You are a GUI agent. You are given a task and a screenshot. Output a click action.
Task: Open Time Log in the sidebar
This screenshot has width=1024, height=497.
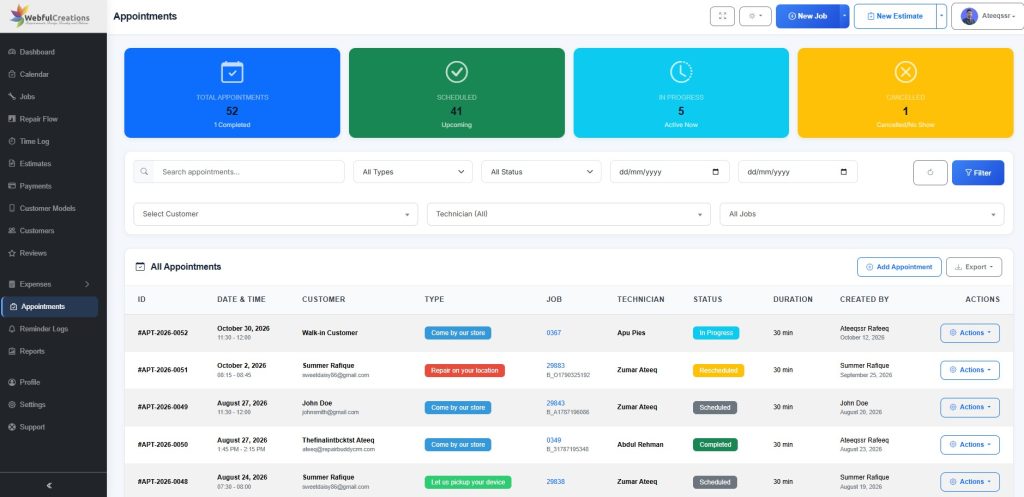click(34, 141)
